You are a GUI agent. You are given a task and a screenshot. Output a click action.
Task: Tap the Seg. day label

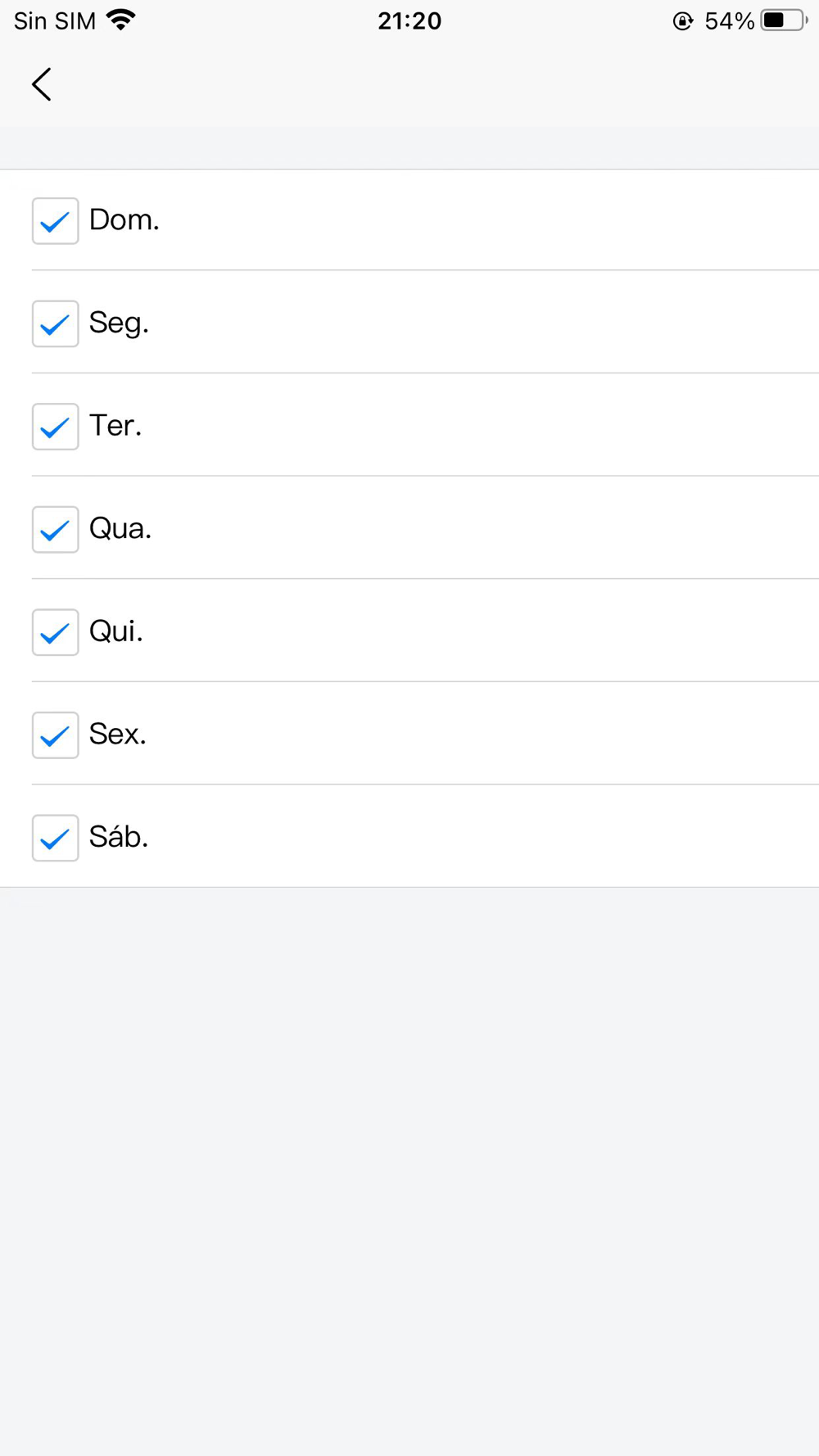coord(119,323)
